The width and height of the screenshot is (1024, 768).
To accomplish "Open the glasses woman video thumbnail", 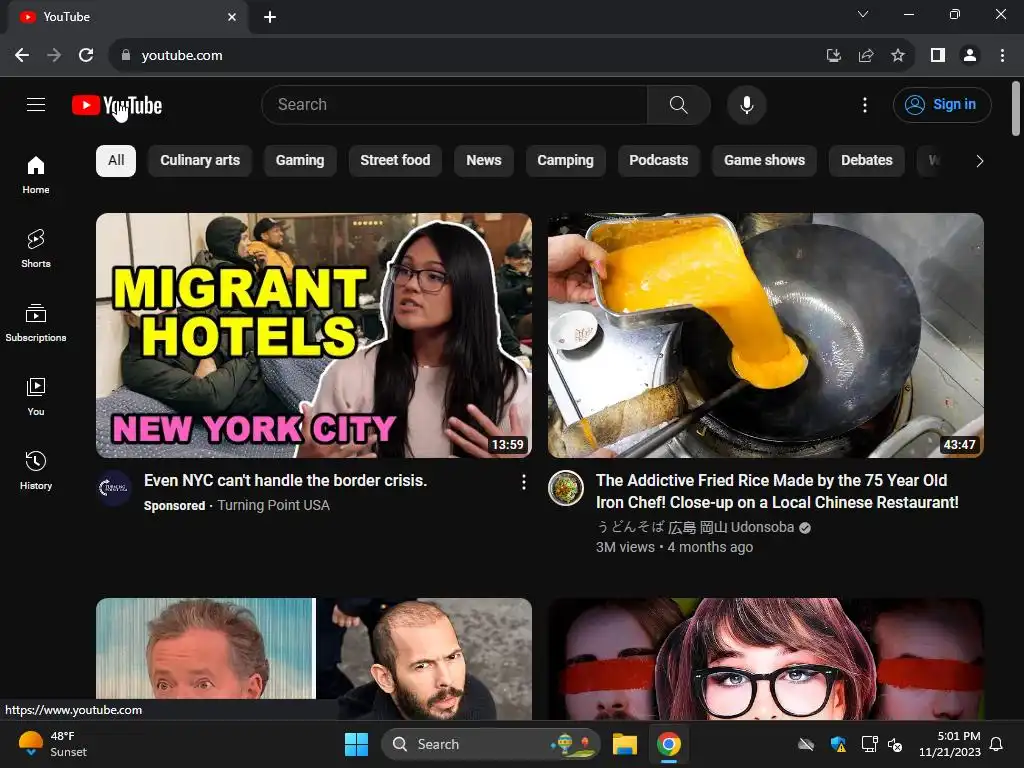I will point(765,658).
